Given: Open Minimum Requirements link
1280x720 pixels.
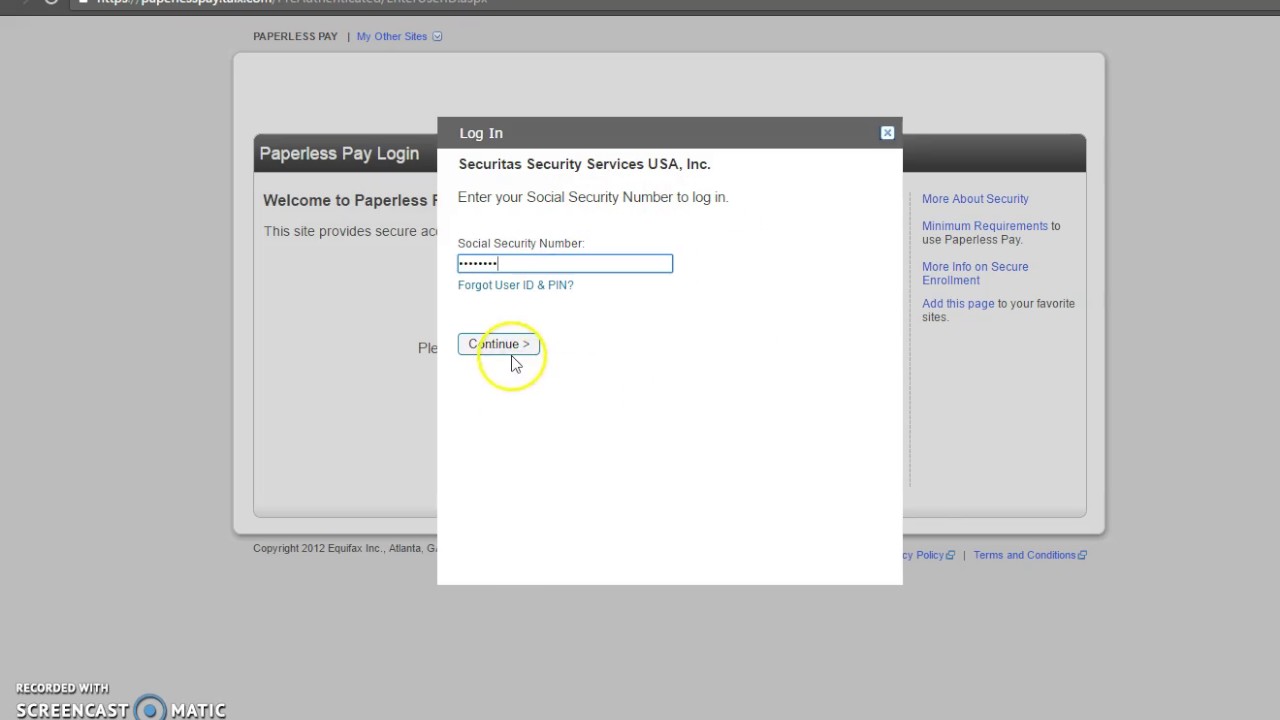Looking at the screenshot, I should tap(985, 226).
